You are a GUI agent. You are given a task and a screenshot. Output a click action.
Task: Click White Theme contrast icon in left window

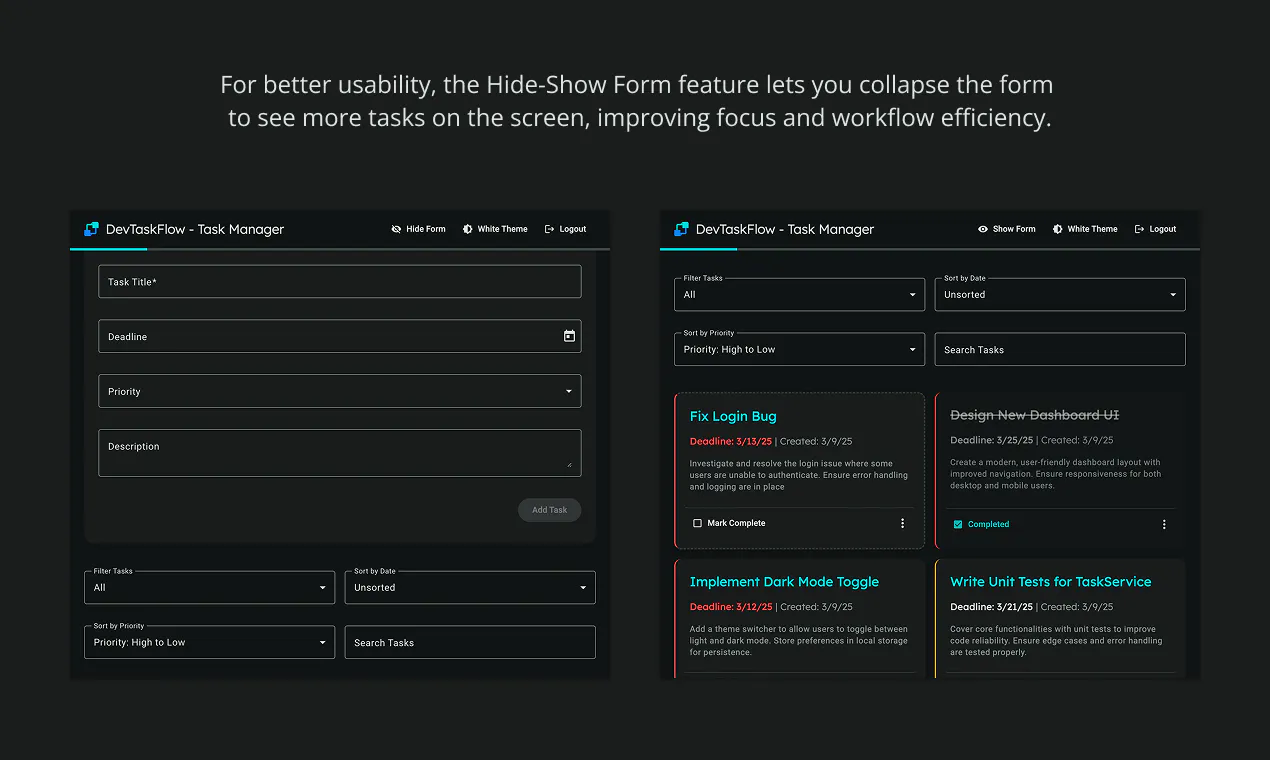click(468, 229)
